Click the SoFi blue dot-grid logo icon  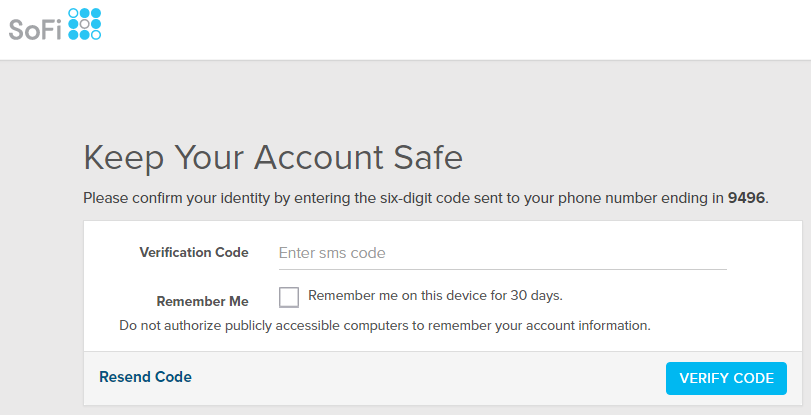[85, 24]
